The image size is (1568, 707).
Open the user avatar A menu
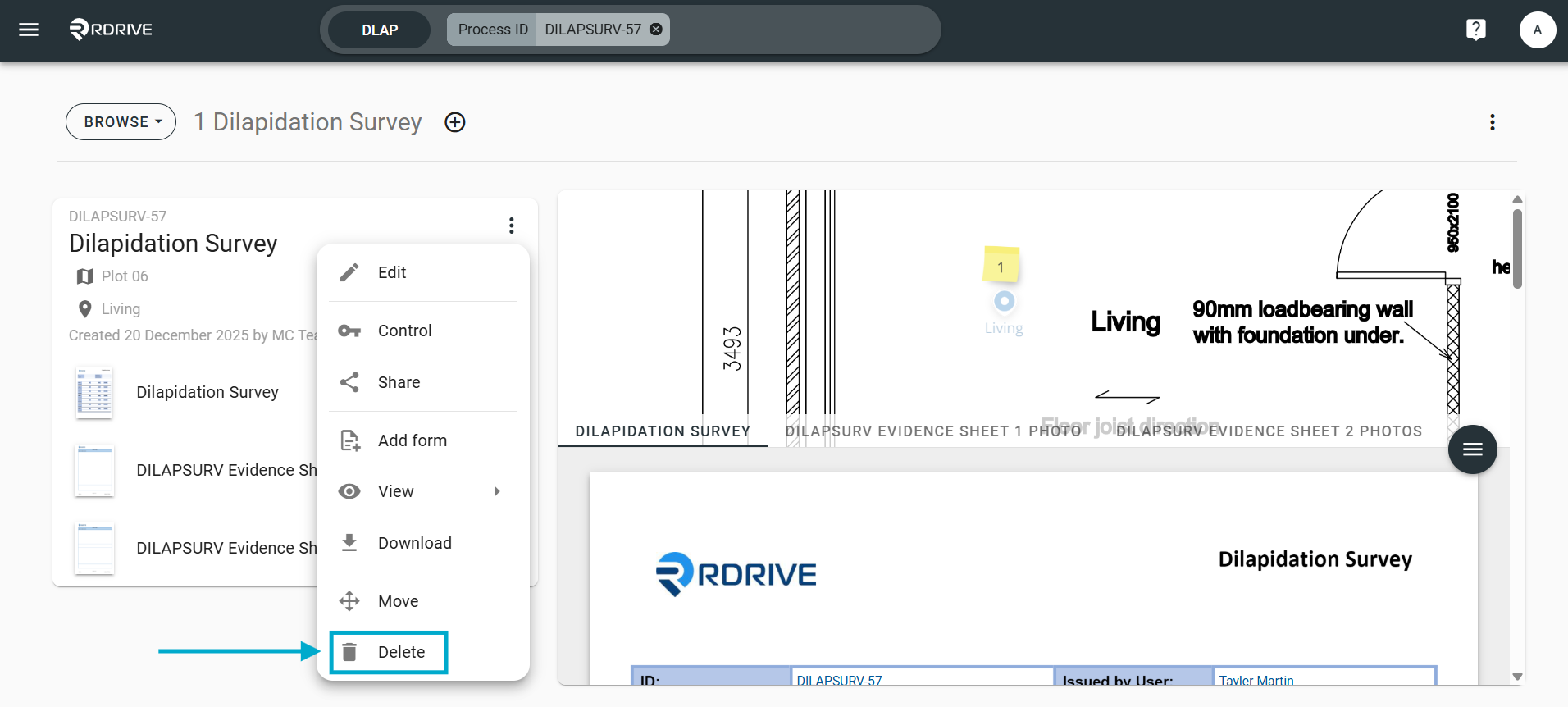(x=1537, y=30)
